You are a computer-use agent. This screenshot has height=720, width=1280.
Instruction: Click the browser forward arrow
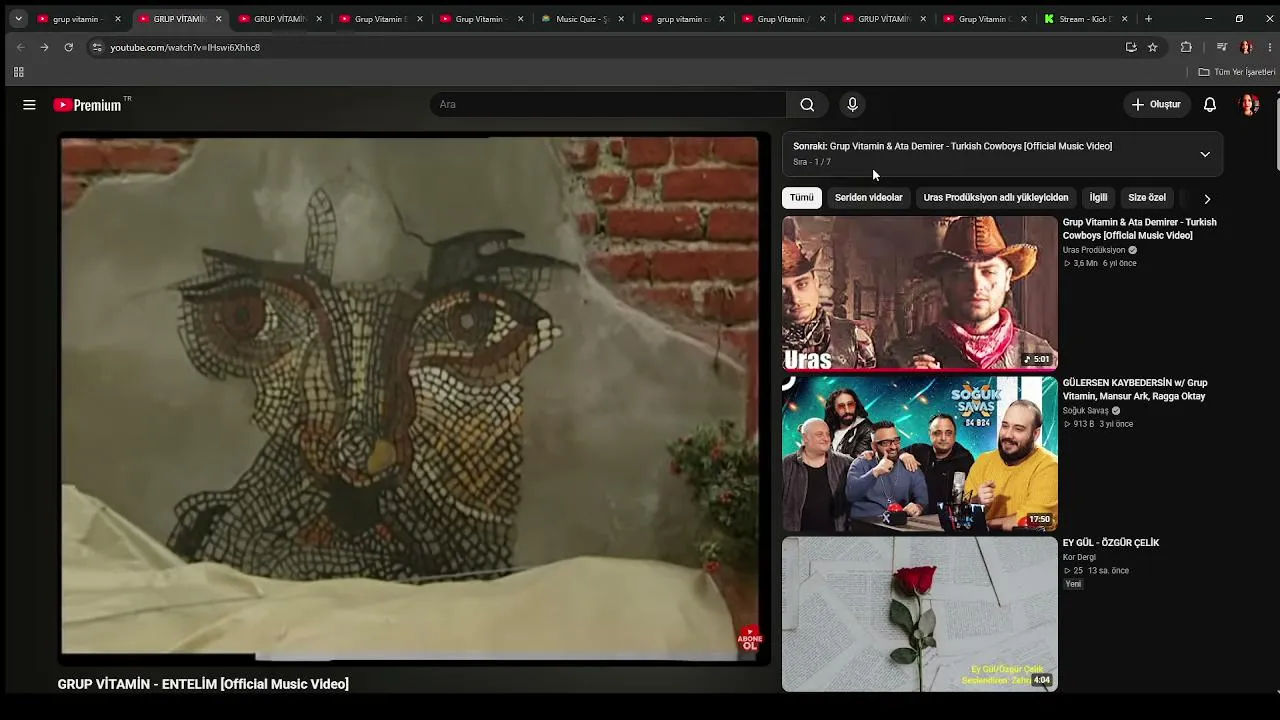(x=44, y=47)
